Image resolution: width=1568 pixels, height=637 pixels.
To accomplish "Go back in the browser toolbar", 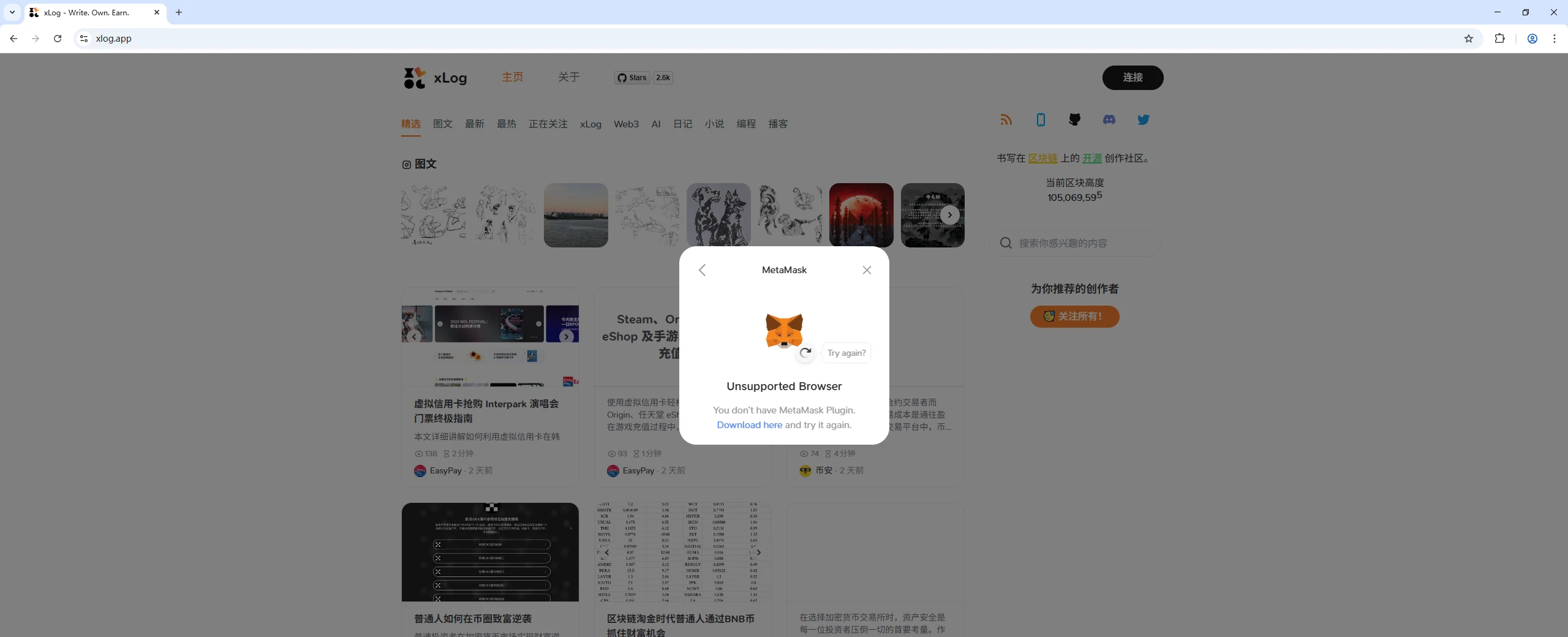I will click(x=13, y=39).
